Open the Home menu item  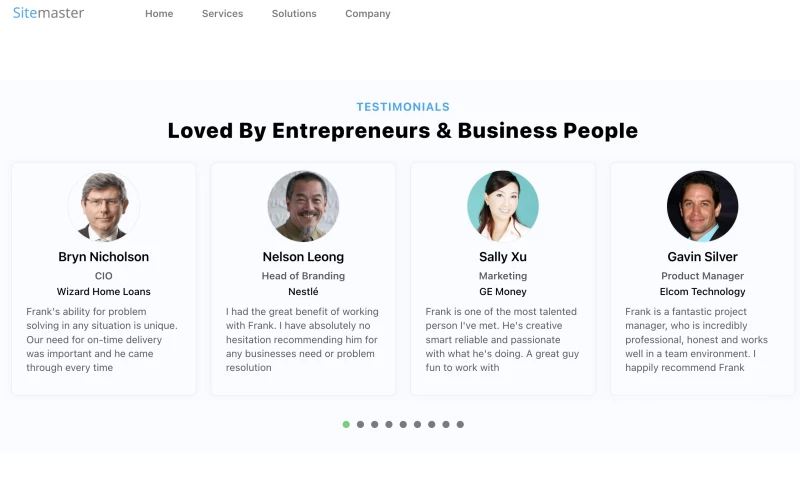[159, 14]
